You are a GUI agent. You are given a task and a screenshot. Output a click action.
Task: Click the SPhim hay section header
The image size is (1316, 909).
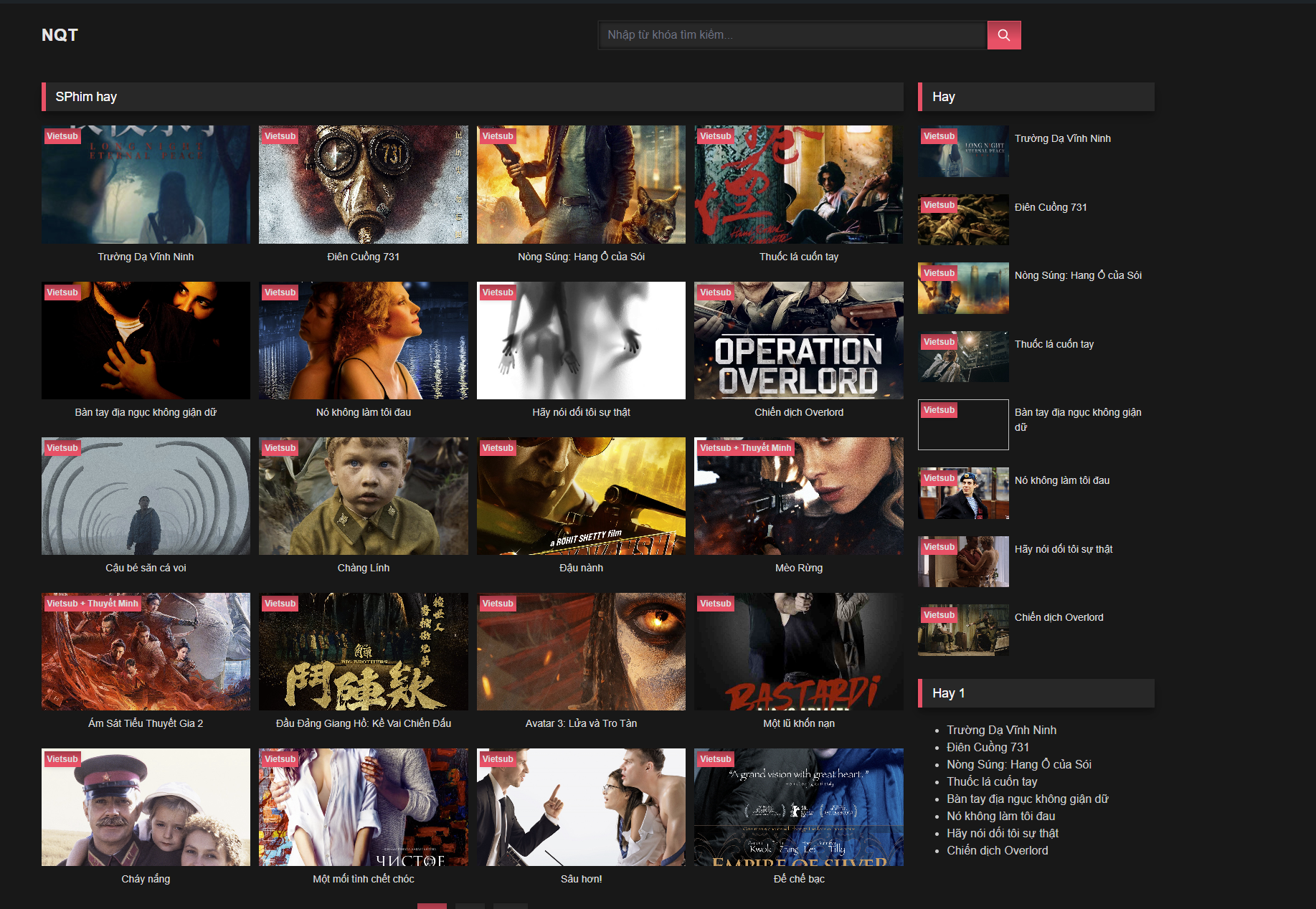pyautogui.click(x=87, y=96)
